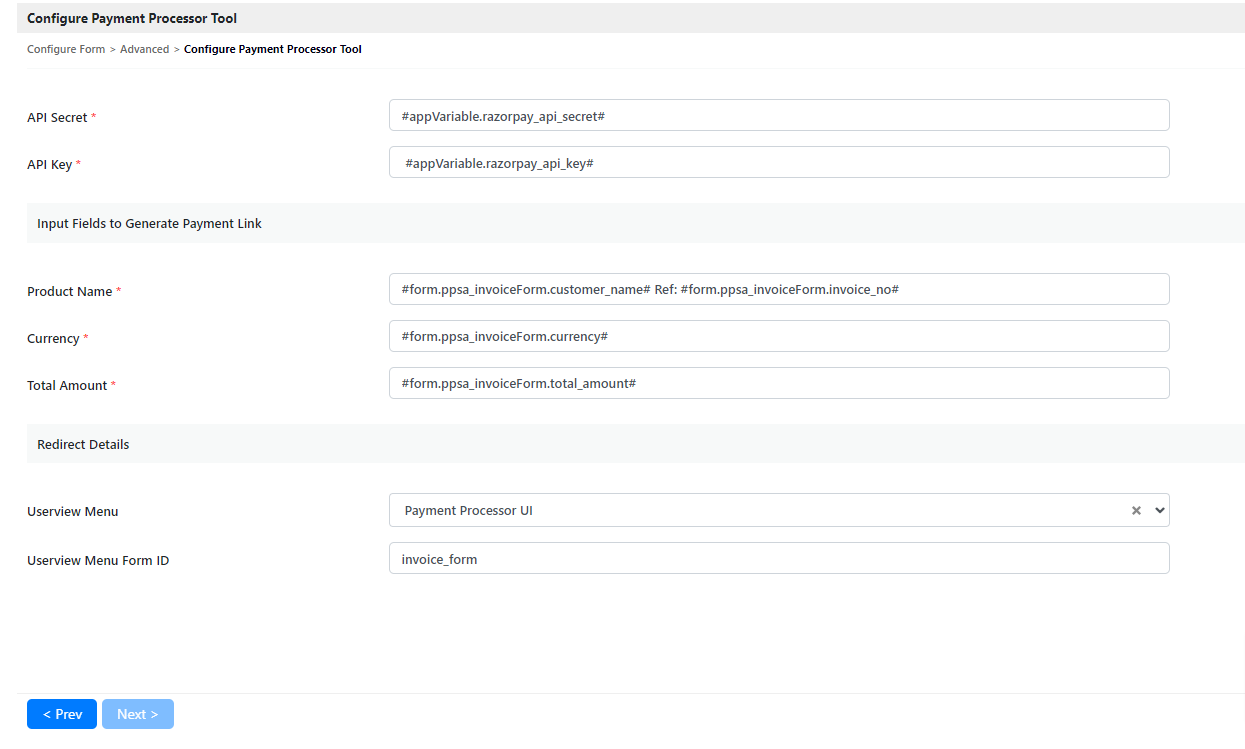Clear the Userview Menu selection
The width and height of the screenshot is (1245, 749).
[x=1136, y=510]
